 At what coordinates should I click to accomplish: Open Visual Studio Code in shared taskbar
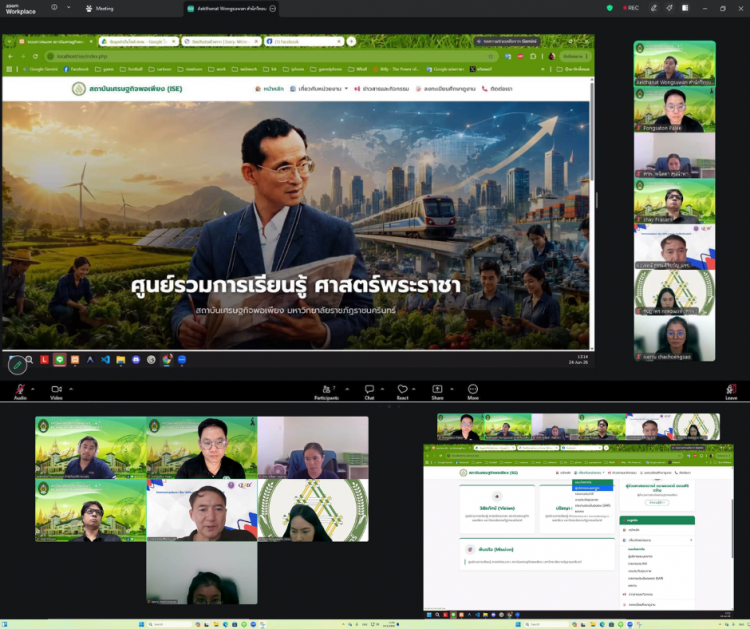[105, 360]
